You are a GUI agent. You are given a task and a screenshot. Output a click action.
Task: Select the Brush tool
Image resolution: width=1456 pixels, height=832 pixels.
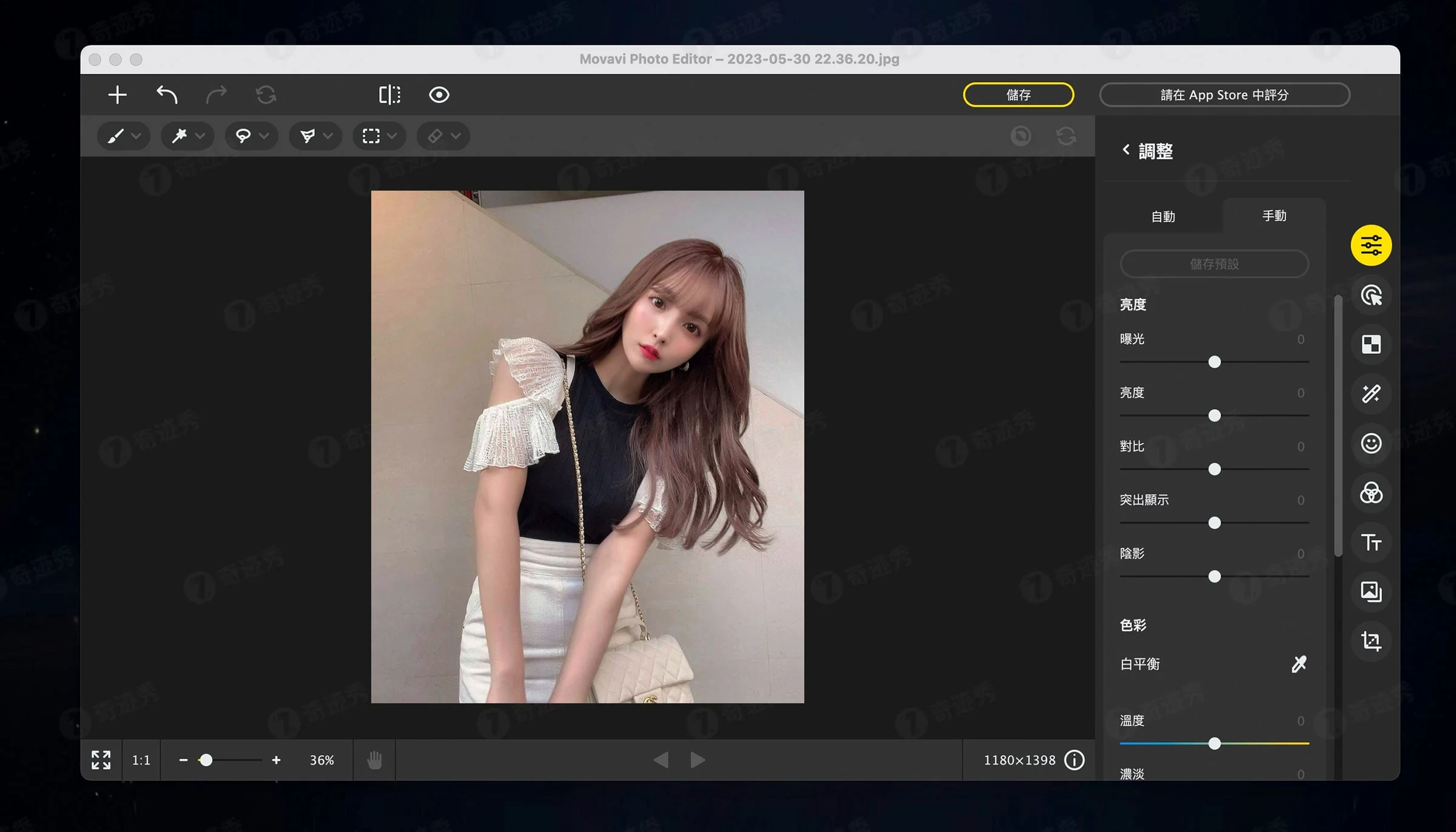(x=116, y=136)
